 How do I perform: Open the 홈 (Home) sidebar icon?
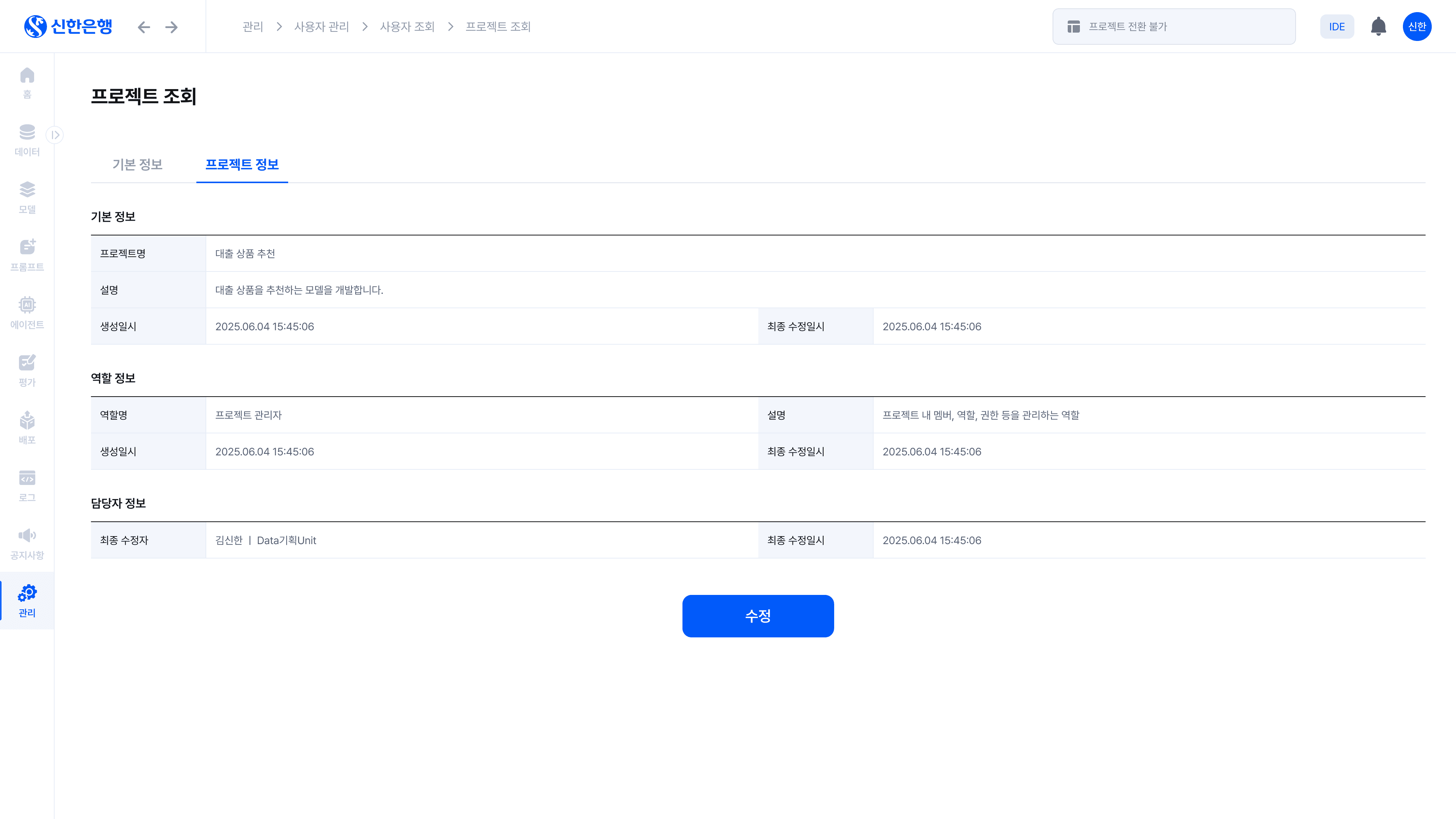[x=27, y=83]
